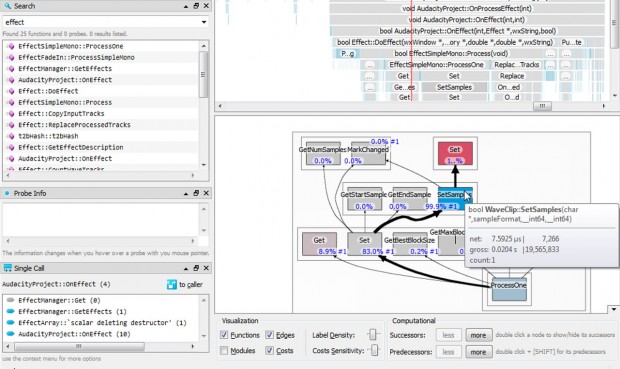The width and height of the screenshot is (620, 369).
Task: Select EffectManager::Get (0) in Single Call list
Action: 59,300
